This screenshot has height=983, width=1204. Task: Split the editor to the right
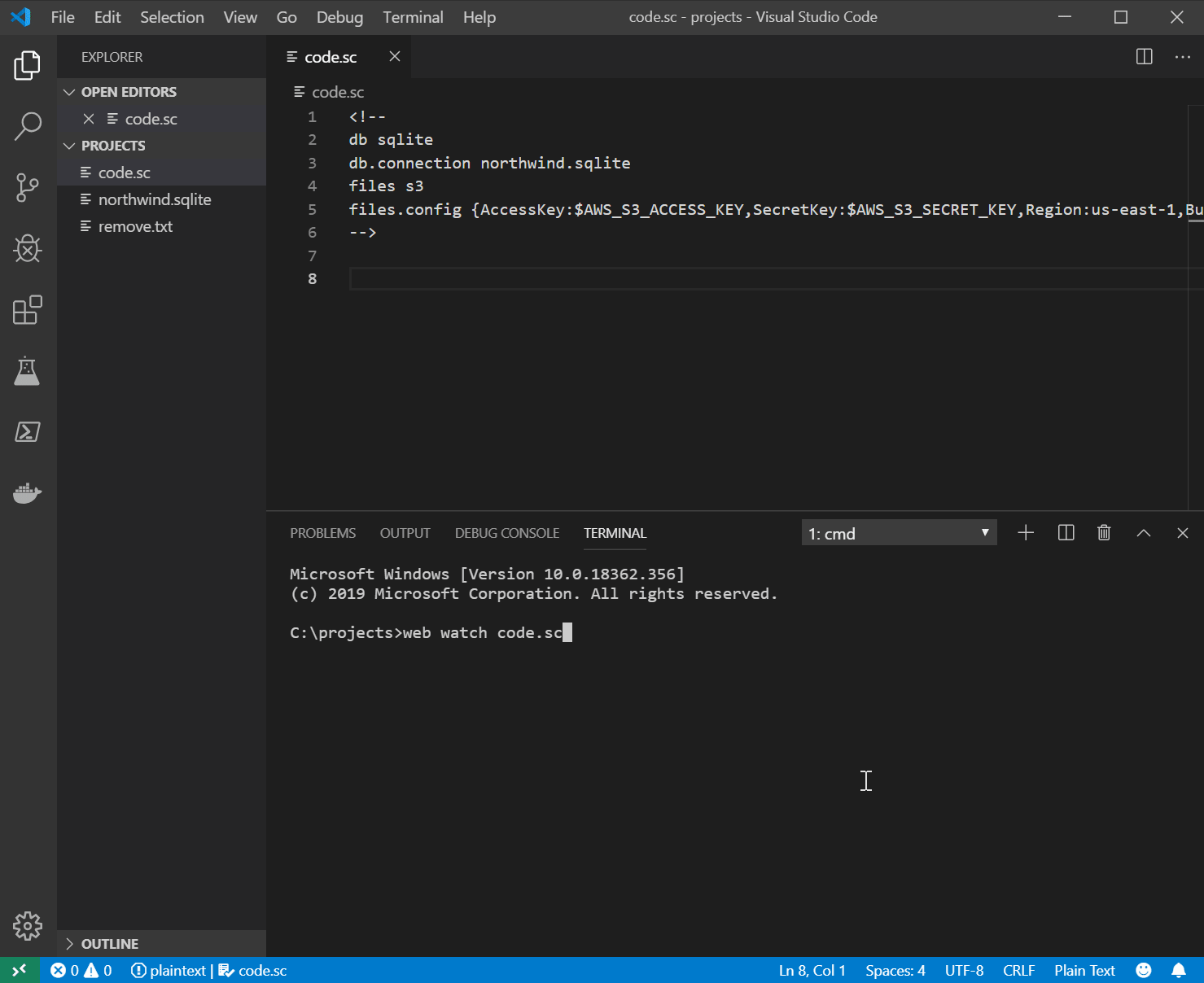tap(1144, 56)
